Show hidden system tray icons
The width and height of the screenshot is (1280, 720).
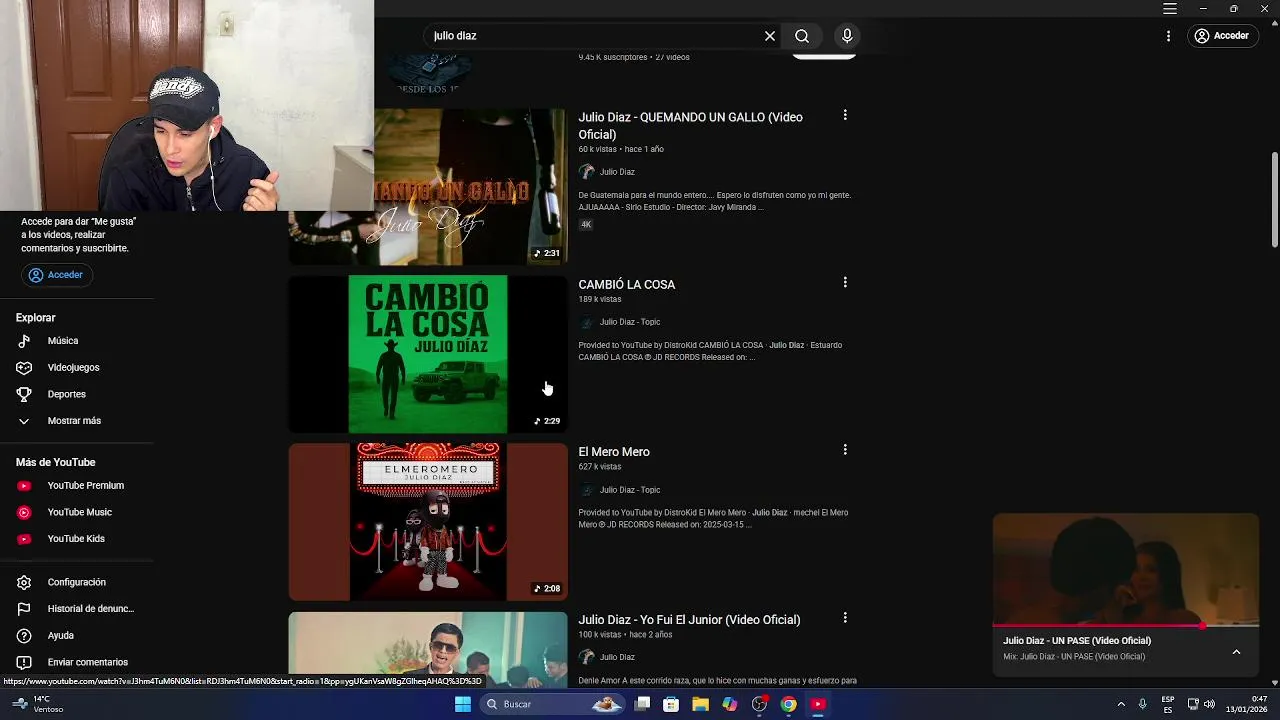pos(1121,704)
